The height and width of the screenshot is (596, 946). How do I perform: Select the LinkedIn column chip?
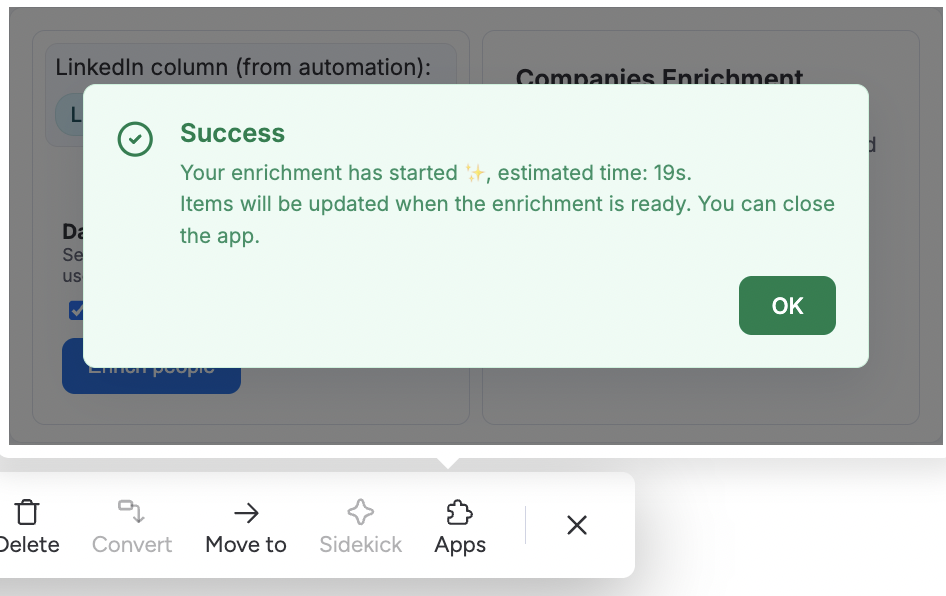[69, 116]
